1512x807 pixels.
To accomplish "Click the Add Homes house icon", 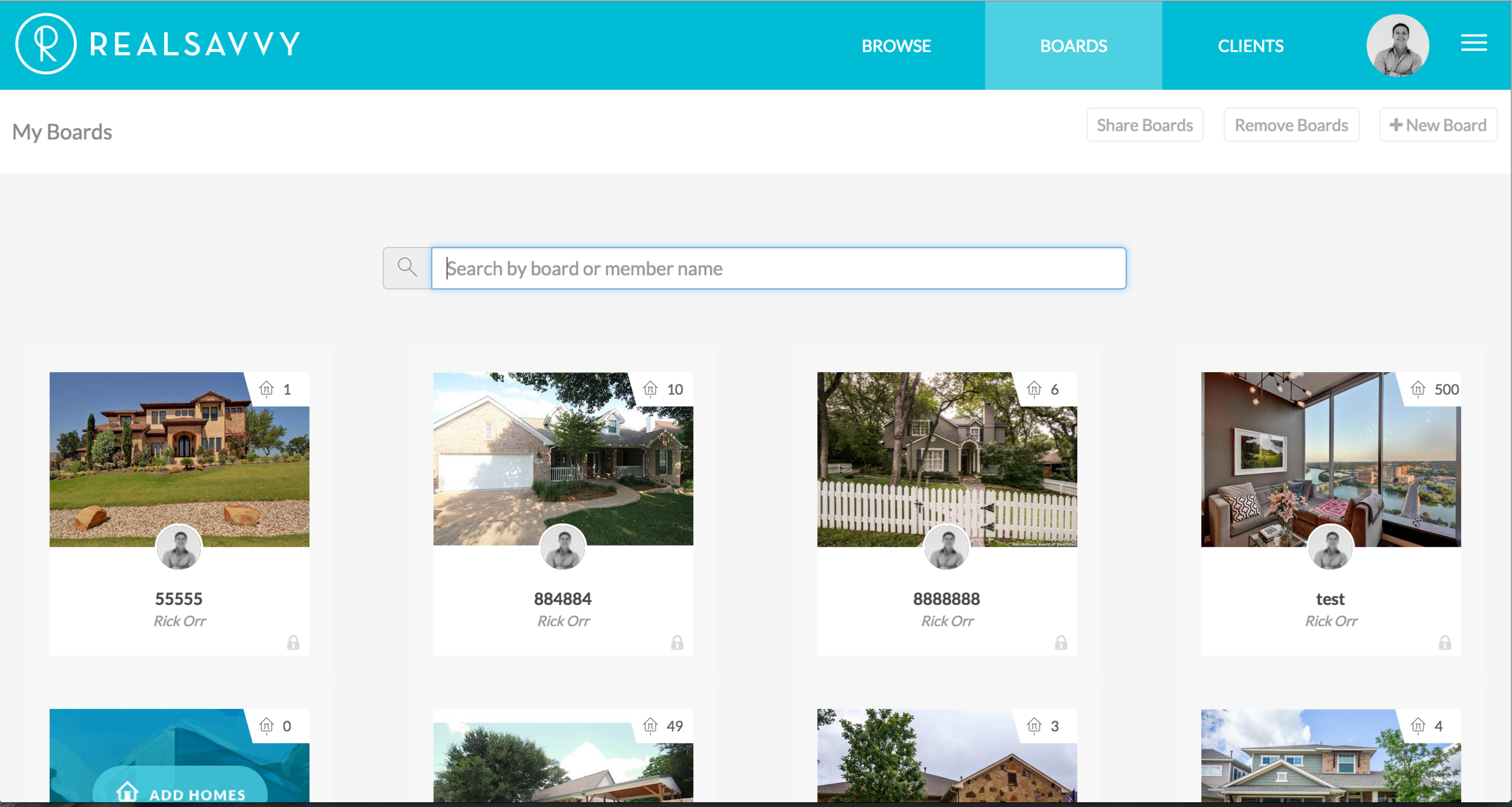I will pyautogui.click(x=128, y=792).
